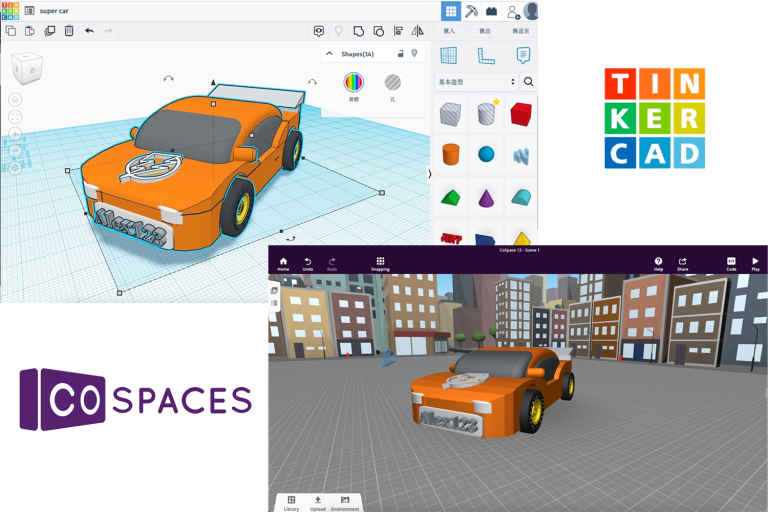Click Share in the CoSpaces toolbar
The height and width of the screenshot is (512, 768).
(683, 264)
